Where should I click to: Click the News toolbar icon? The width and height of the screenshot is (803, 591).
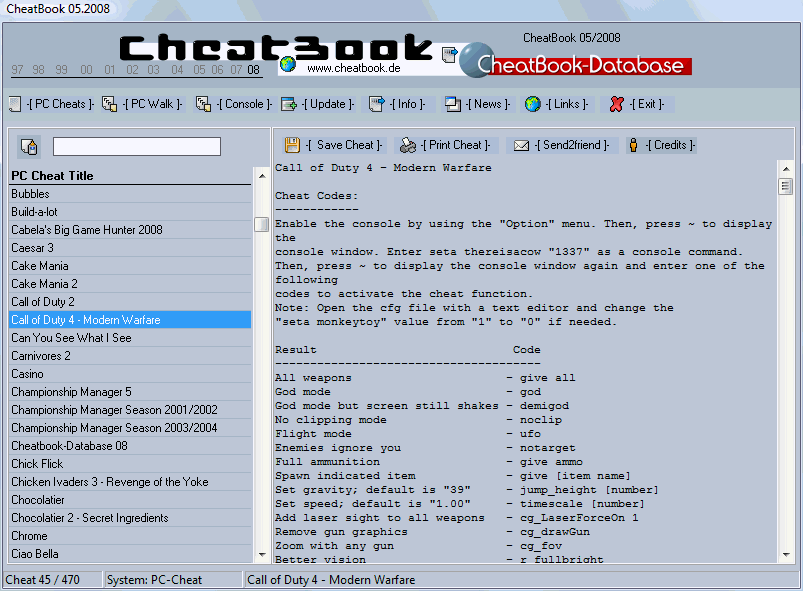point(453,104)
